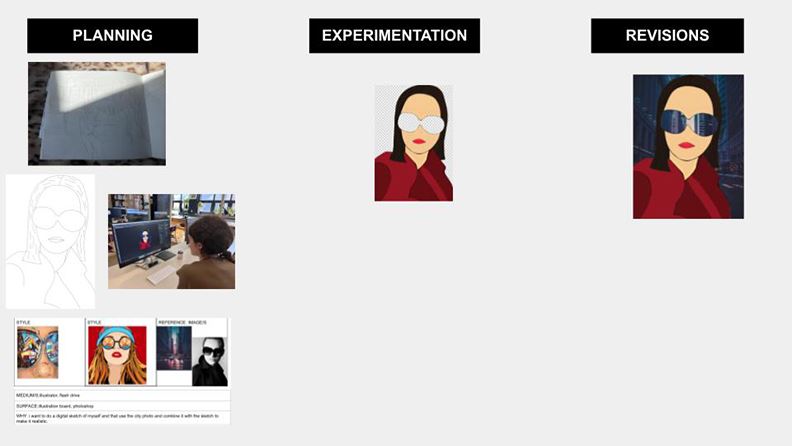The width and height of the screenshot is (792, 446).
Task: Click the second STYLE label in table
Action: point(94,322)
